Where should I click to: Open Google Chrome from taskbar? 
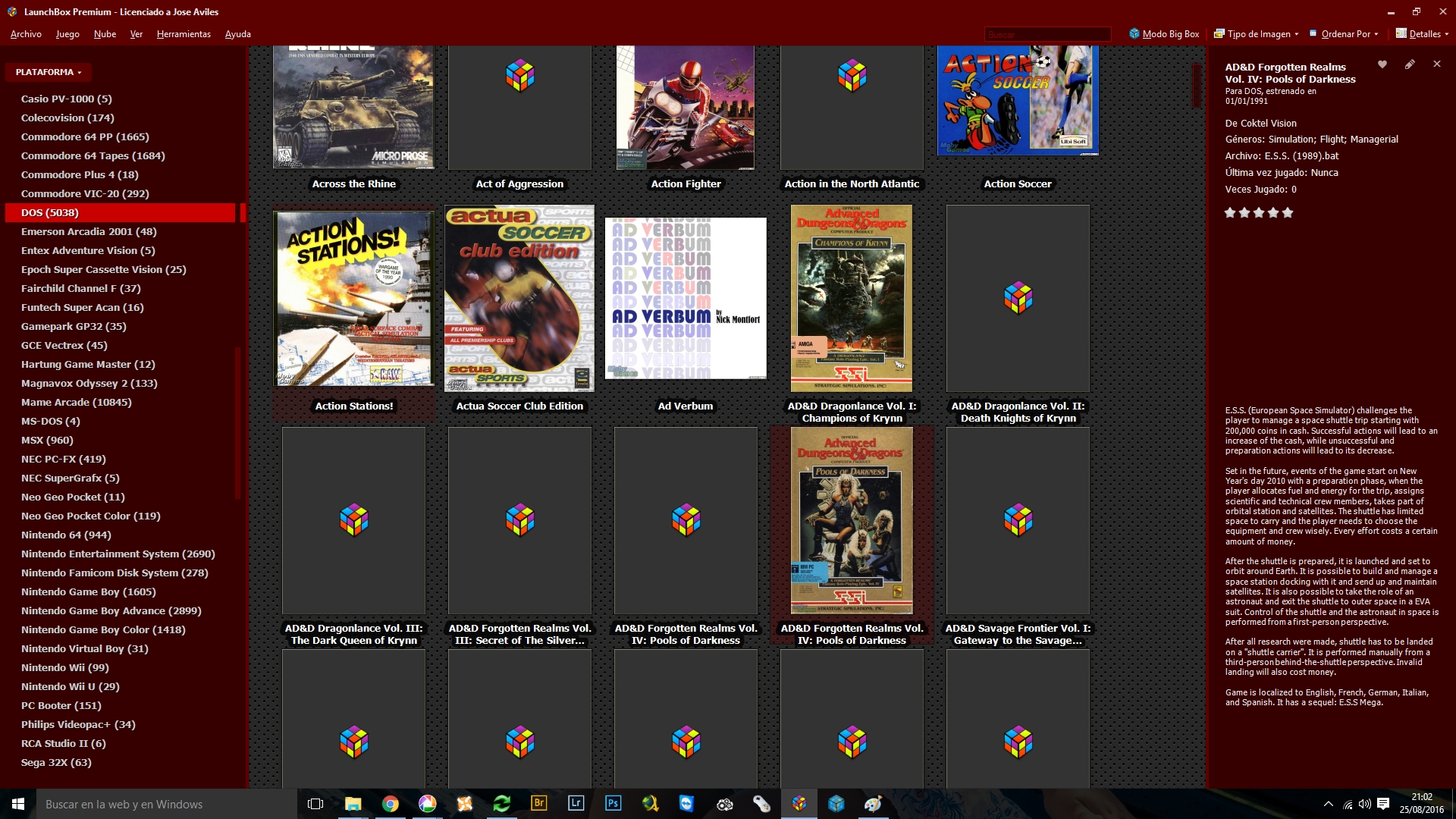pyautogui.click(x=390, y=804)
